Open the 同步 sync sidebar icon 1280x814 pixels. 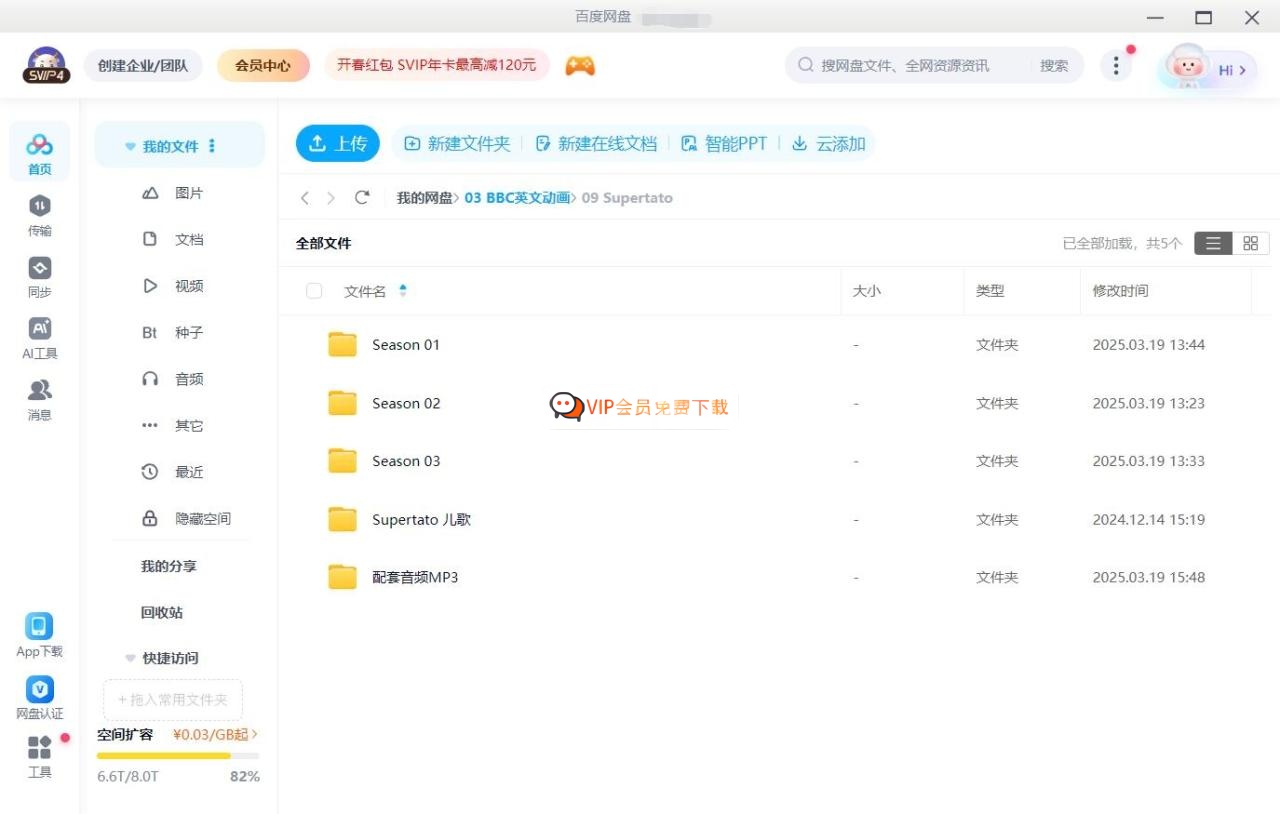click(39, 277)
